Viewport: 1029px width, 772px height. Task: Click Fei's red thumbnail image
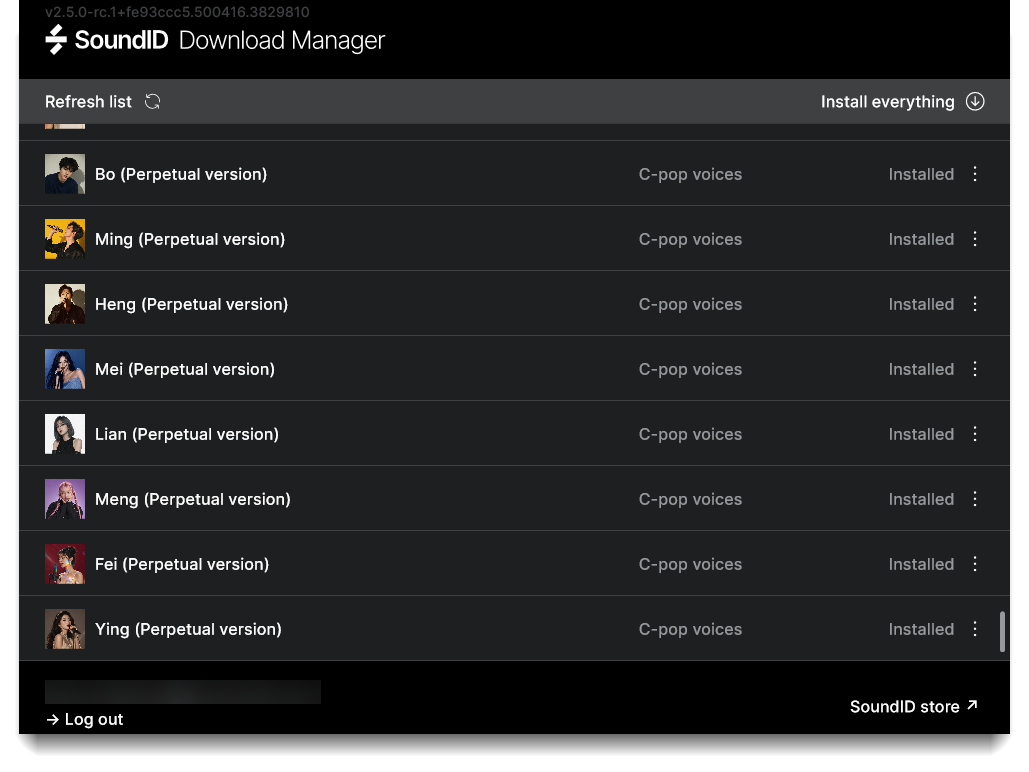click(x=65, y=564)
